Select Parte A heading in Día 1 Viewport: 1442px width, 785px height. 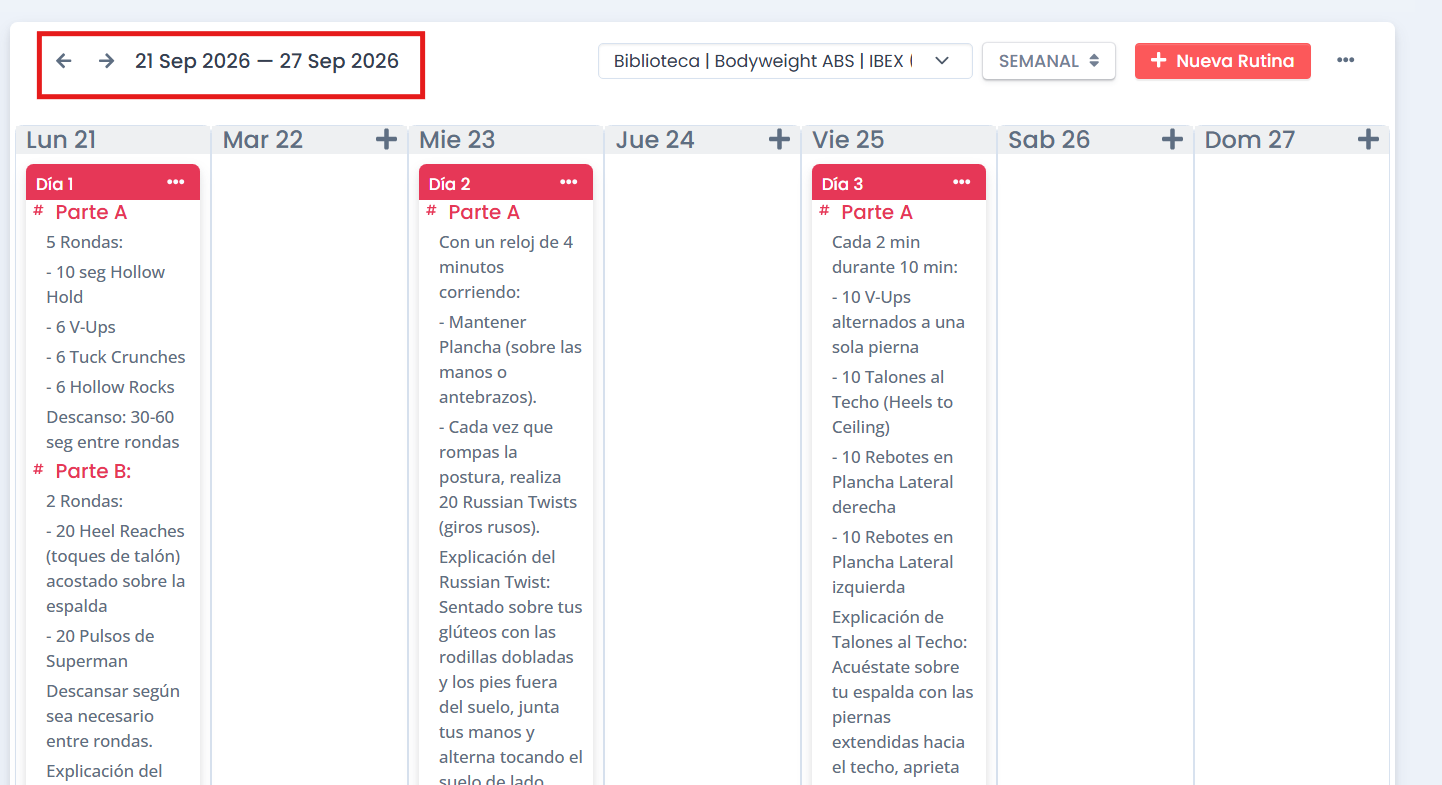tap(91, 212)
